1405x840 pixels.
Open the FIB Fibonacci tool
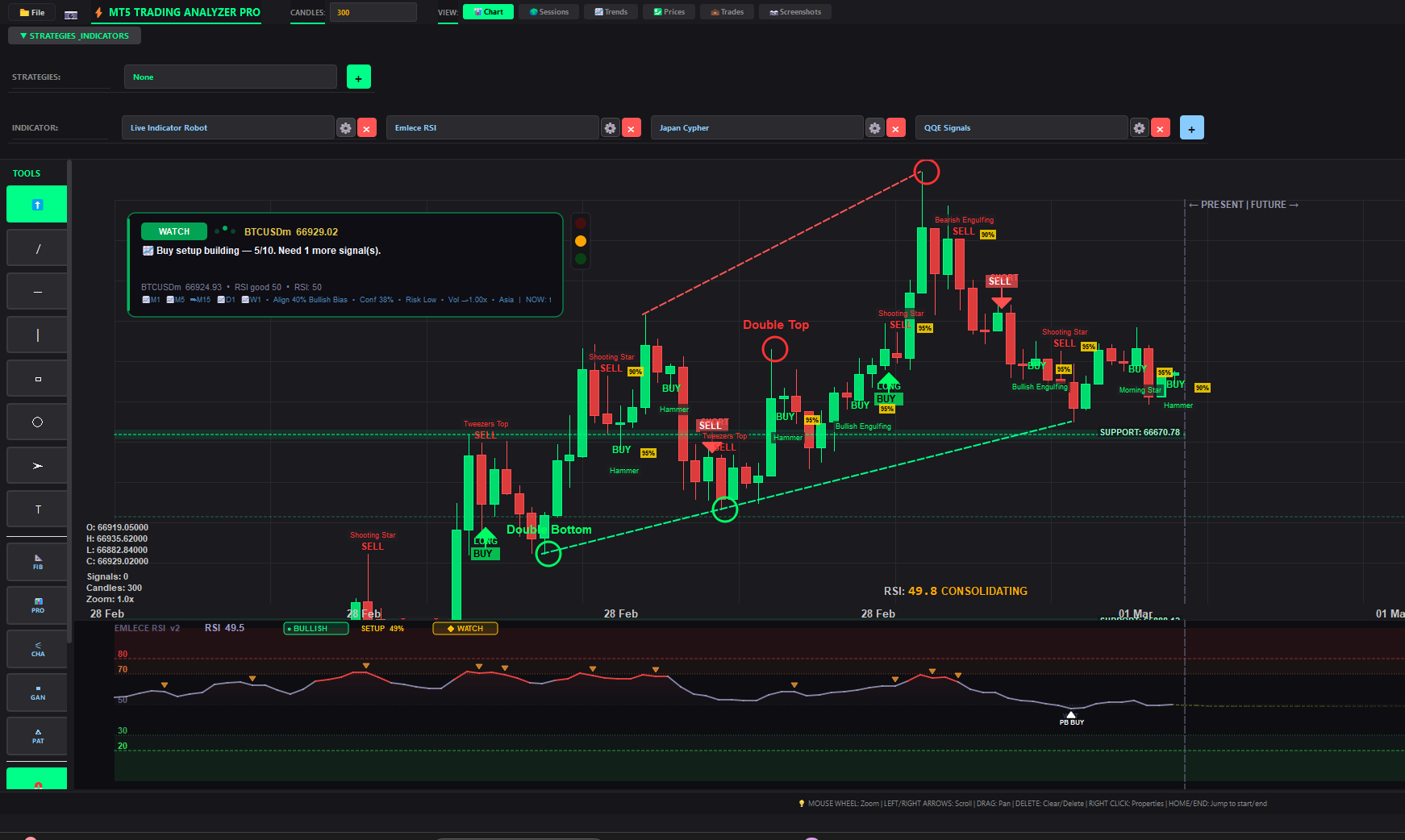click(x=36, y=562)
